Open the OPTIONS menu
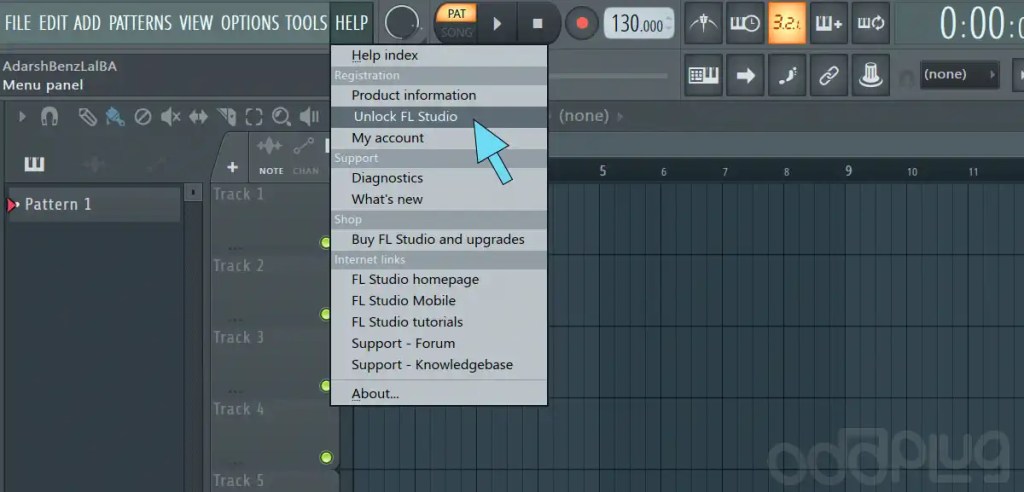1024x492 pixels. (x=251, y=23)
